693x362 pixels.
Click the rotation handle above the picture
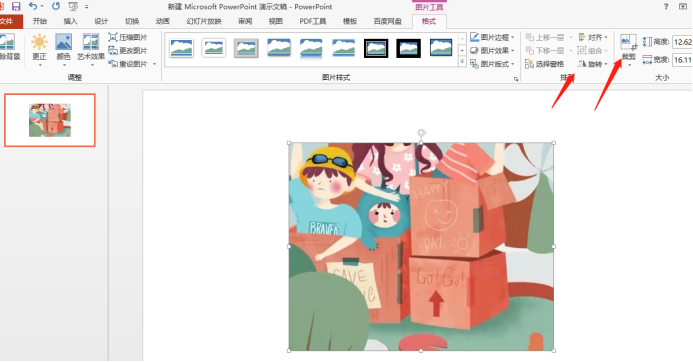tap(421, 133)
